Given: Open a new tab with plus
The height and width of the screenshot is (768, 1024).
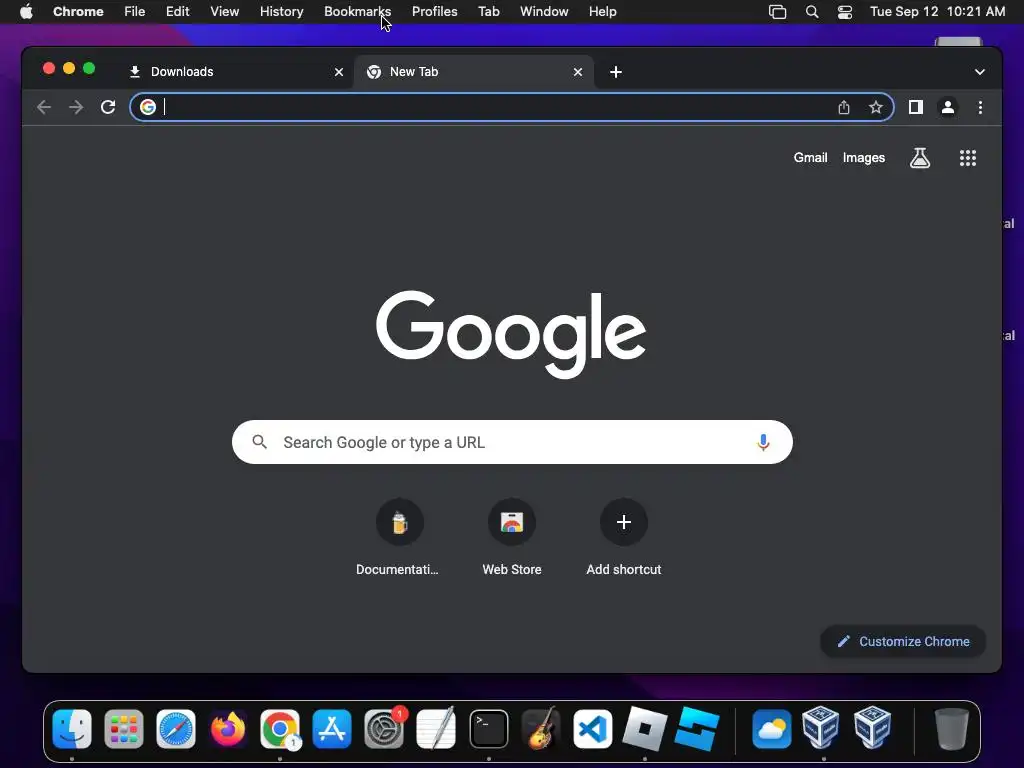Looking at the screenshot, I should tap(616, 72).
